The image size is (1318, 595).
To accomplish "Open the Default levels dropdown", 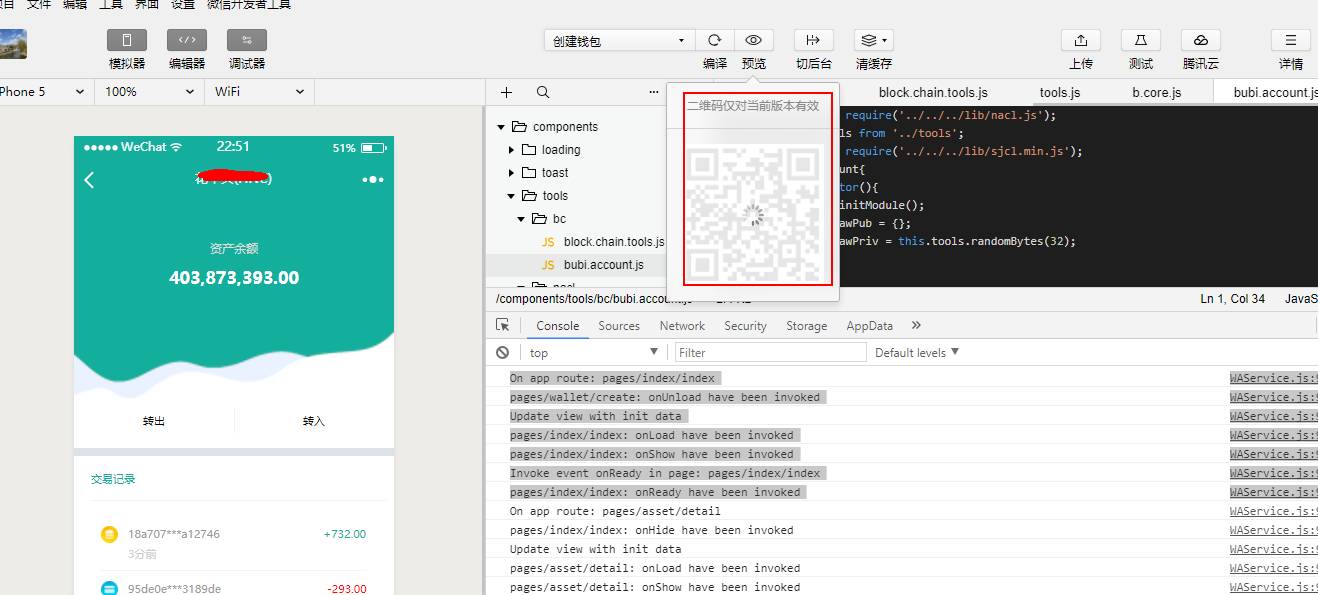I will [x=917, y=353].
